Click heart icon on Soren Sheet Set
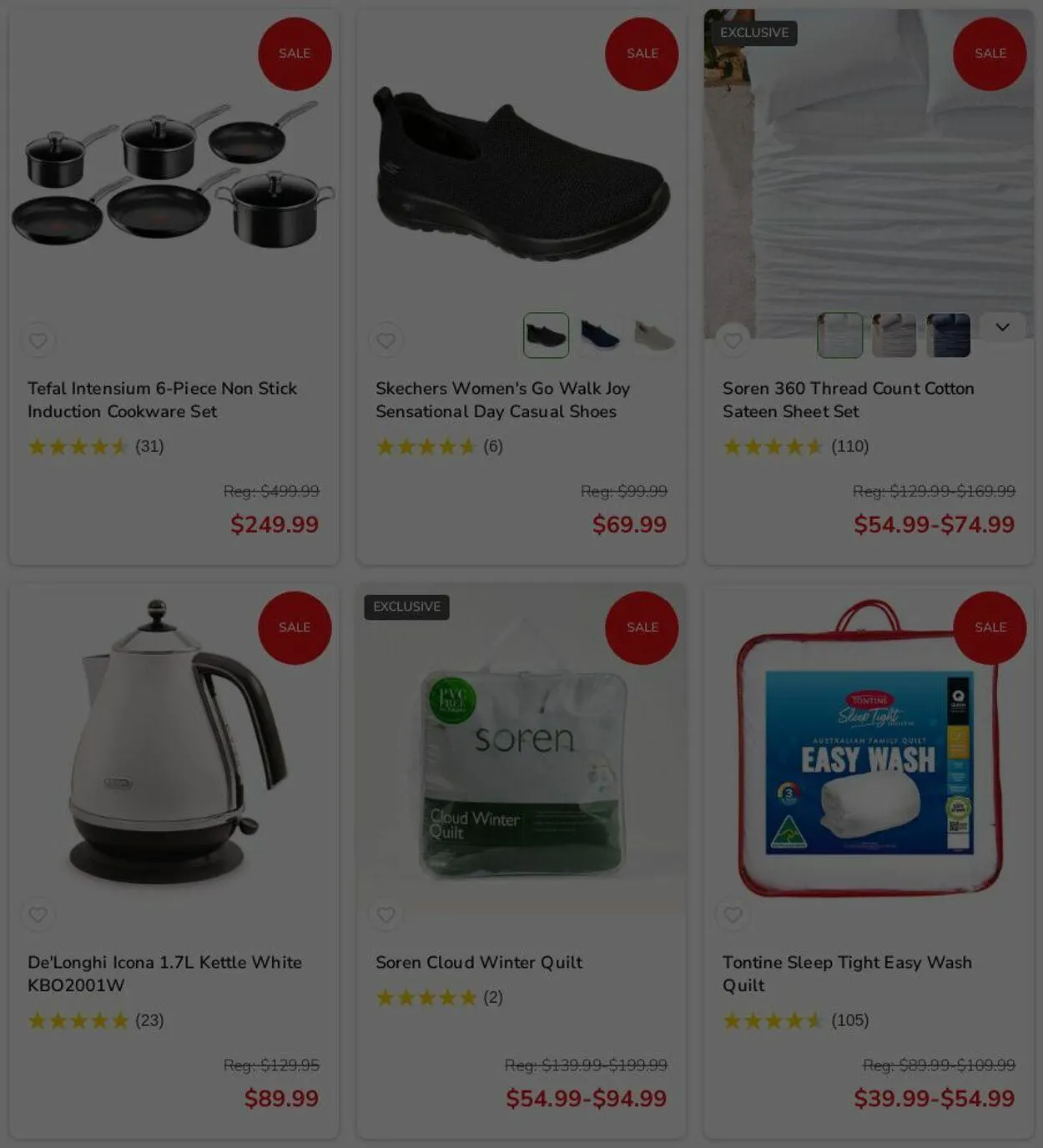1043x1148 pixels. pos(733,340)
